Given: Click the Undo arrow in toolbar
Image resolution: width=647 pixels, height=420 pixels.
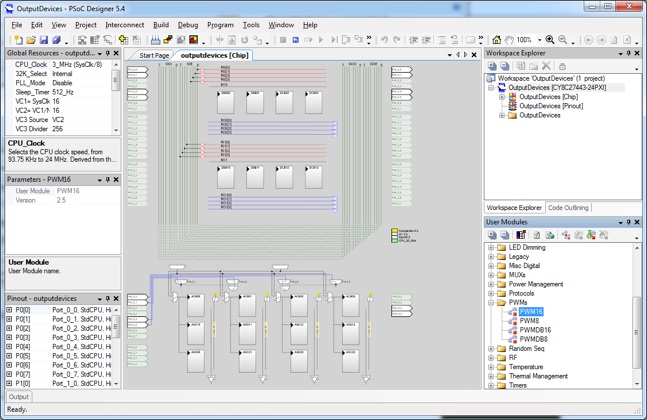Looking at the screenshot, I should [x=384, y=40].
